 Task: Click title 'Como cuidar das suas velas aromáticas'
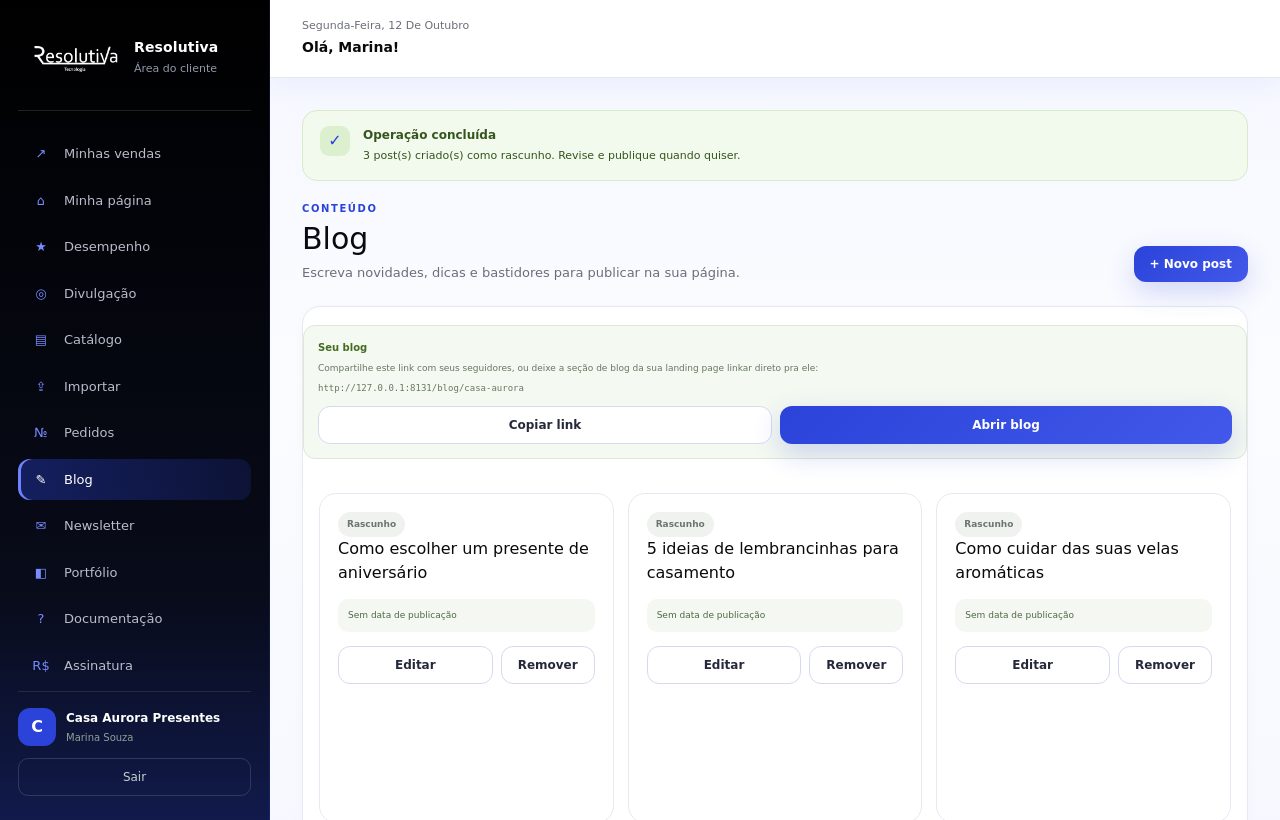point(1067,561)
